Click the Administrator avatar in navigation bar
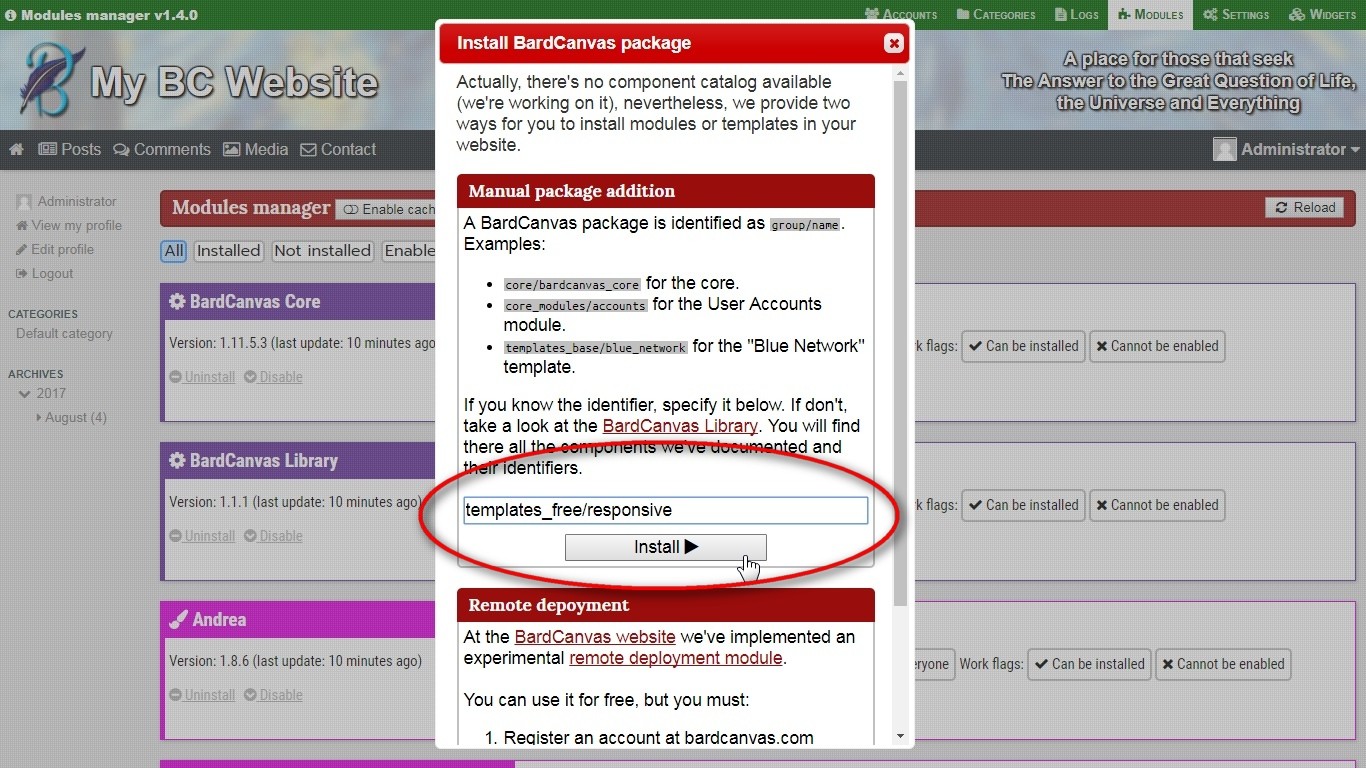The height and width of the screenshot is (768, 1366). coord(1224,149)
